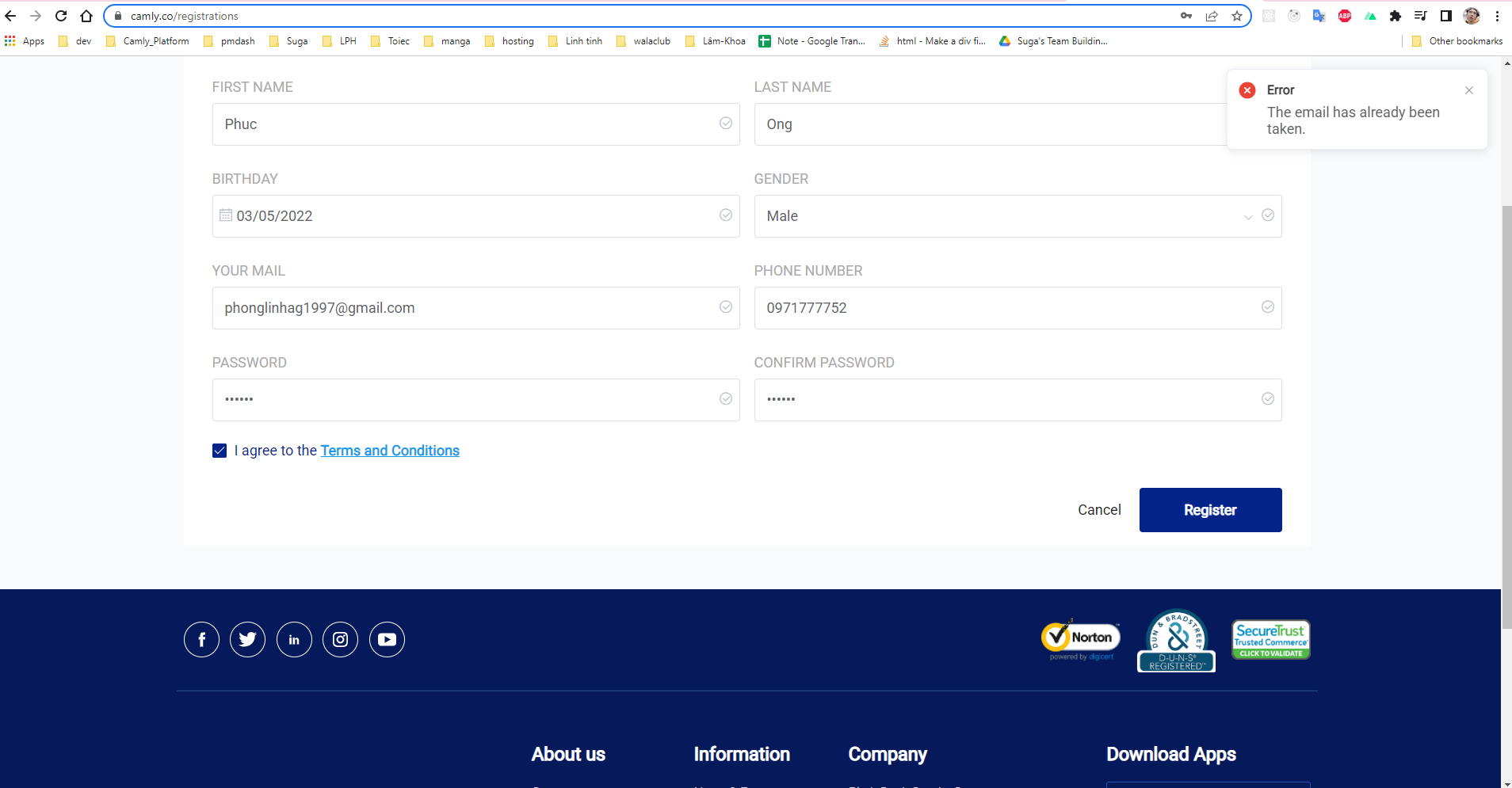Screen dimensions: 1512x788
Task: Open the Chrome three-dot menu
Action: [x=1497, y=16]
